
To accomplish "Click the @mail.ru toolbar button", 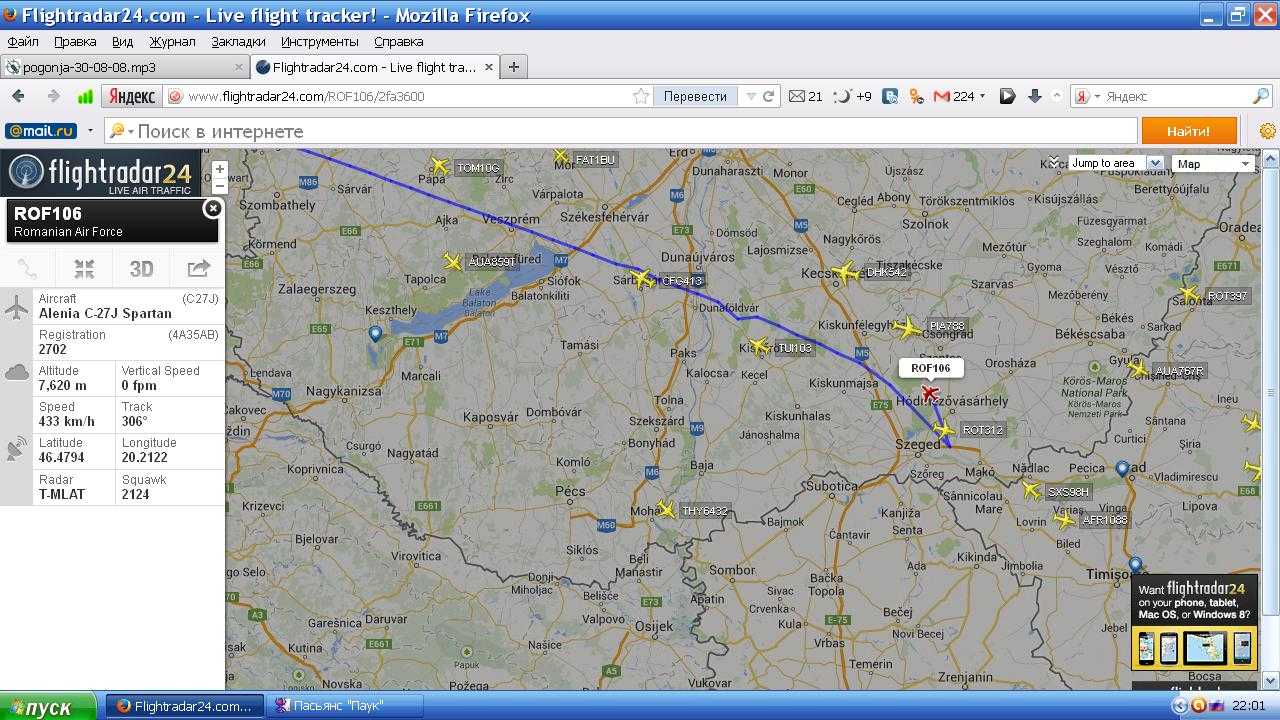I will pyautogui.click(x=41, y=131).
